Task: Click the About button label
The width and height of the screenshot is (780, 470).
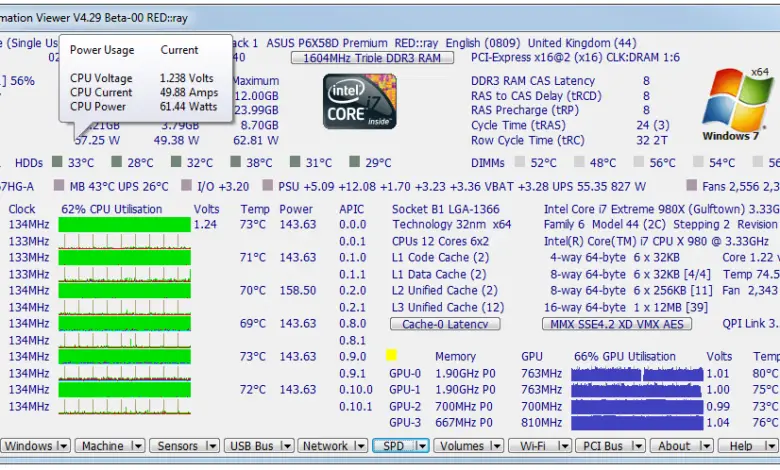Action: [674, 446]
